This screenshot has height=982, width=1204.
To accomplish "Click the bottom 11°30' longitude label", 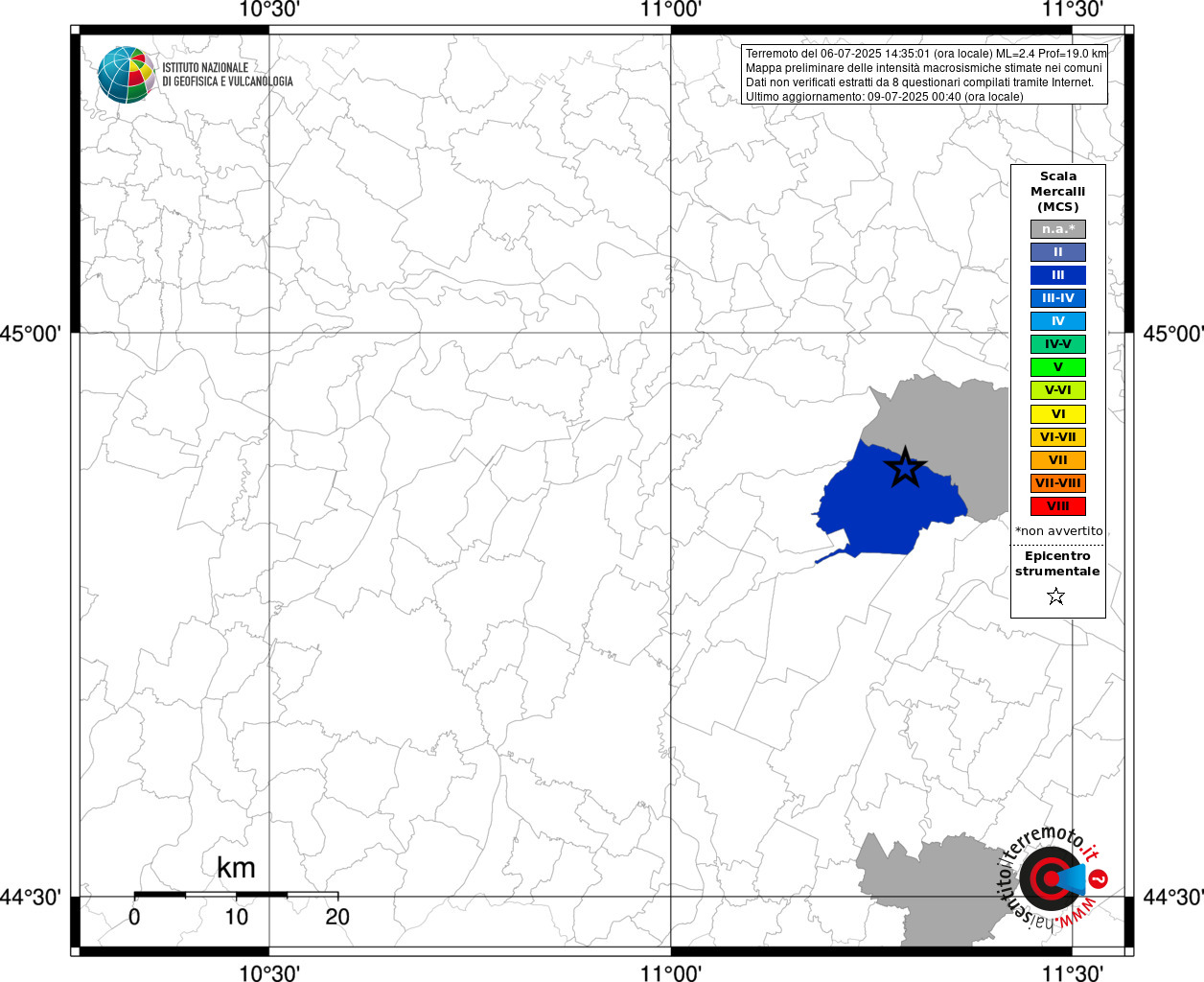I will pos(1073,972).
